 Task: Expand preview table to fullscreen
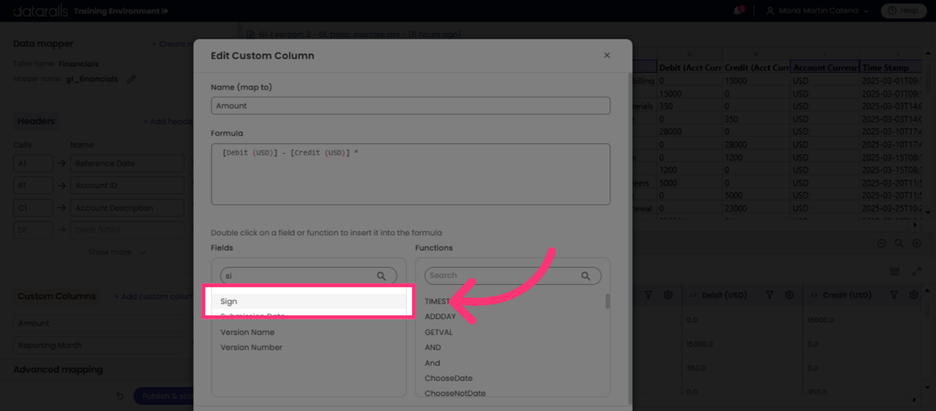[917, 271]
